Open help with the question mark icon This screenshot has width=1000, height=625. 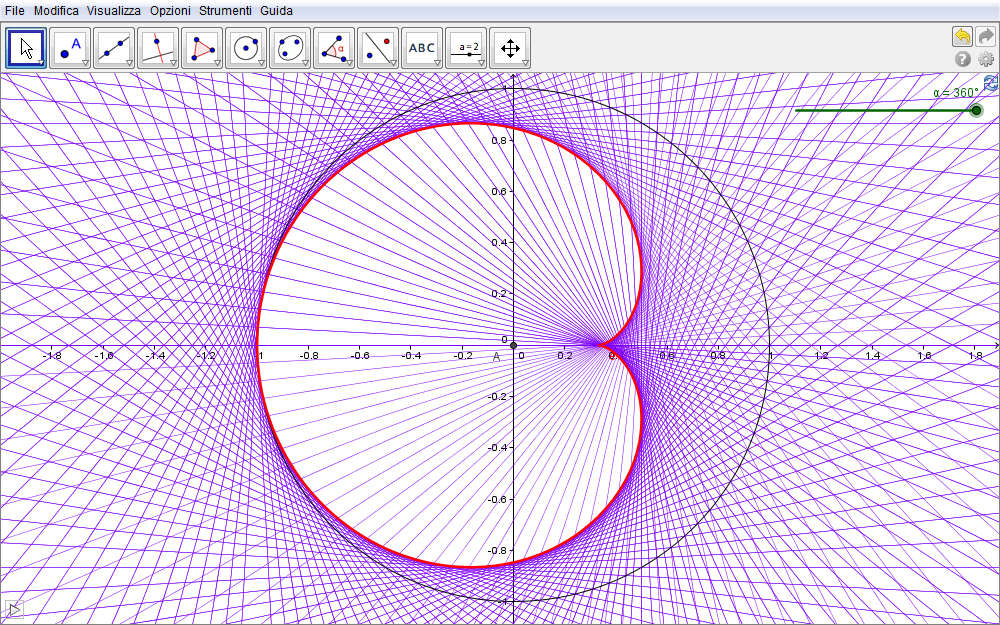[962, 59]
